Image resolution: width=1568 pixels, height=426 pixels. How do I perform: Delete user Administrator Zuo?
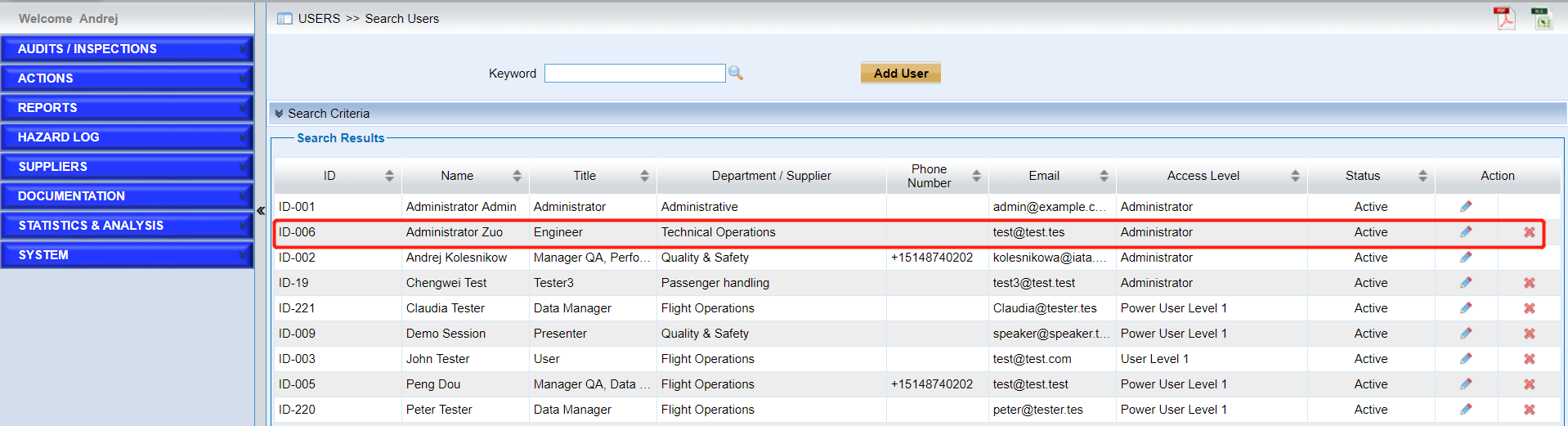click(1529, 232)
